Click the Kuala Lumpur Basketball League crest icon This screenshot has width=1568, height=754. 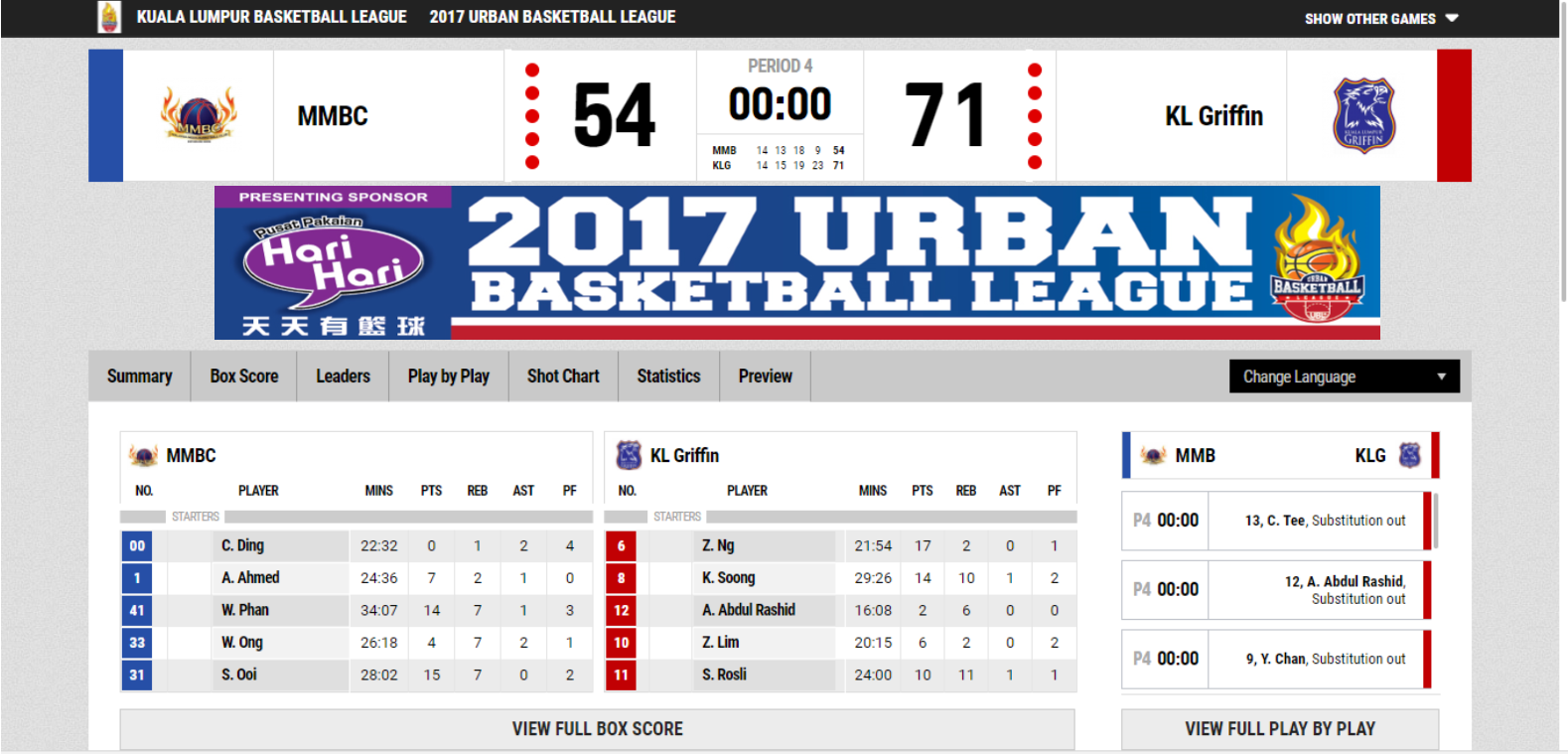[x=109, y=17]
